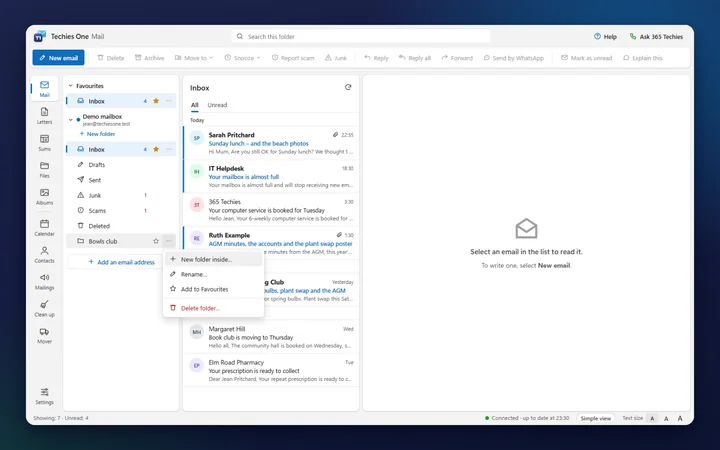The height and width of the screenshot is (450, 720).
Task: Open the Mail section in sidebar
Action: pyautogui.click(x=45, y=89)
